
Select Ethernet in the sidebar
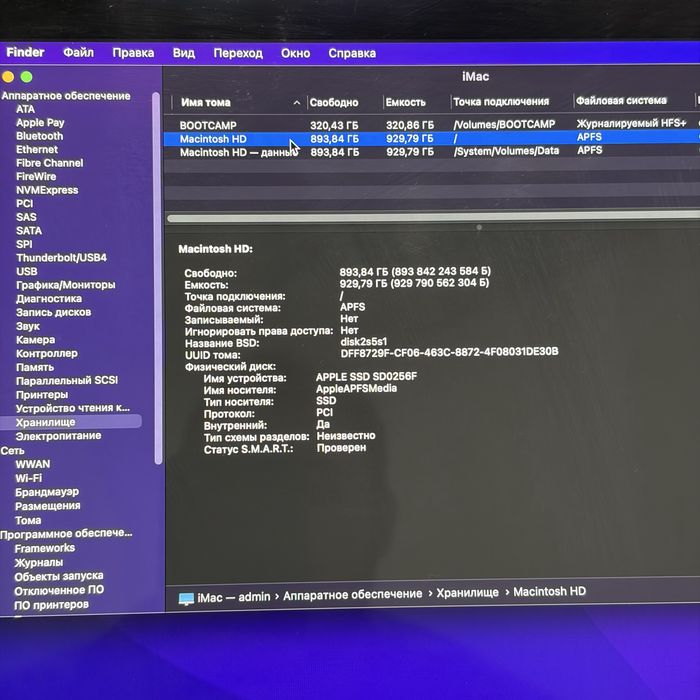[x=37, y=149]
